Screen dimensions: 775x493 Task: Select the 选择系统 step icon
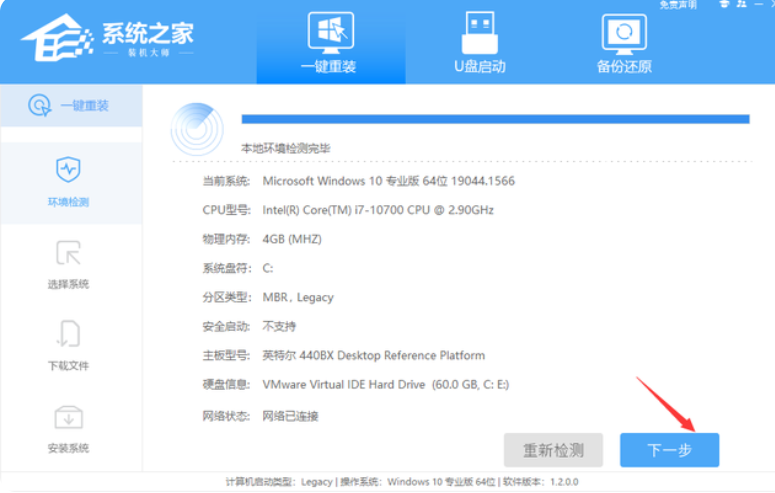pyautogui.click(x=68, y=252)
